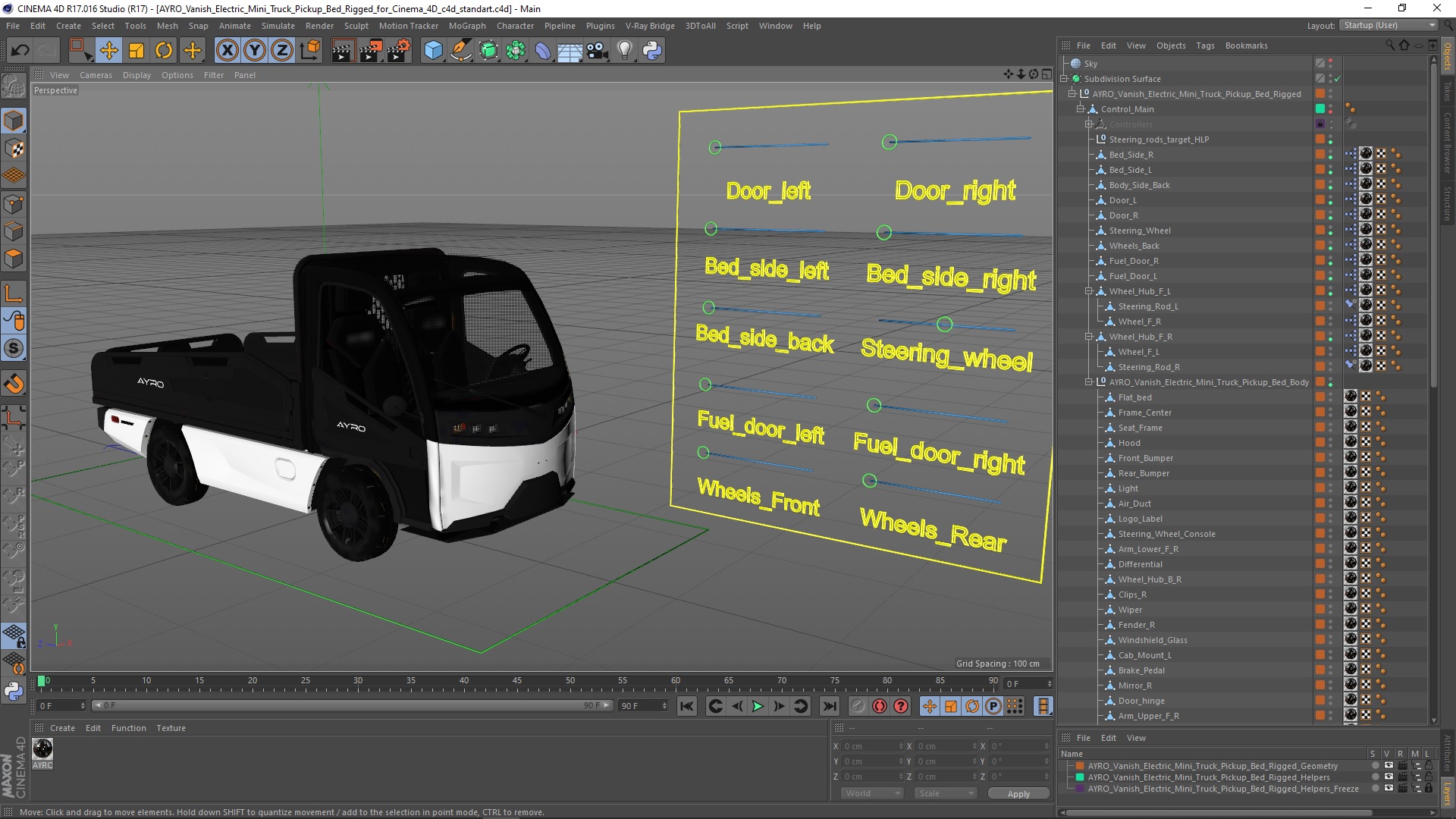Click the MoGraph Array green icon
The height and width of the screenshot is (819, 1456).
point(516,51)
